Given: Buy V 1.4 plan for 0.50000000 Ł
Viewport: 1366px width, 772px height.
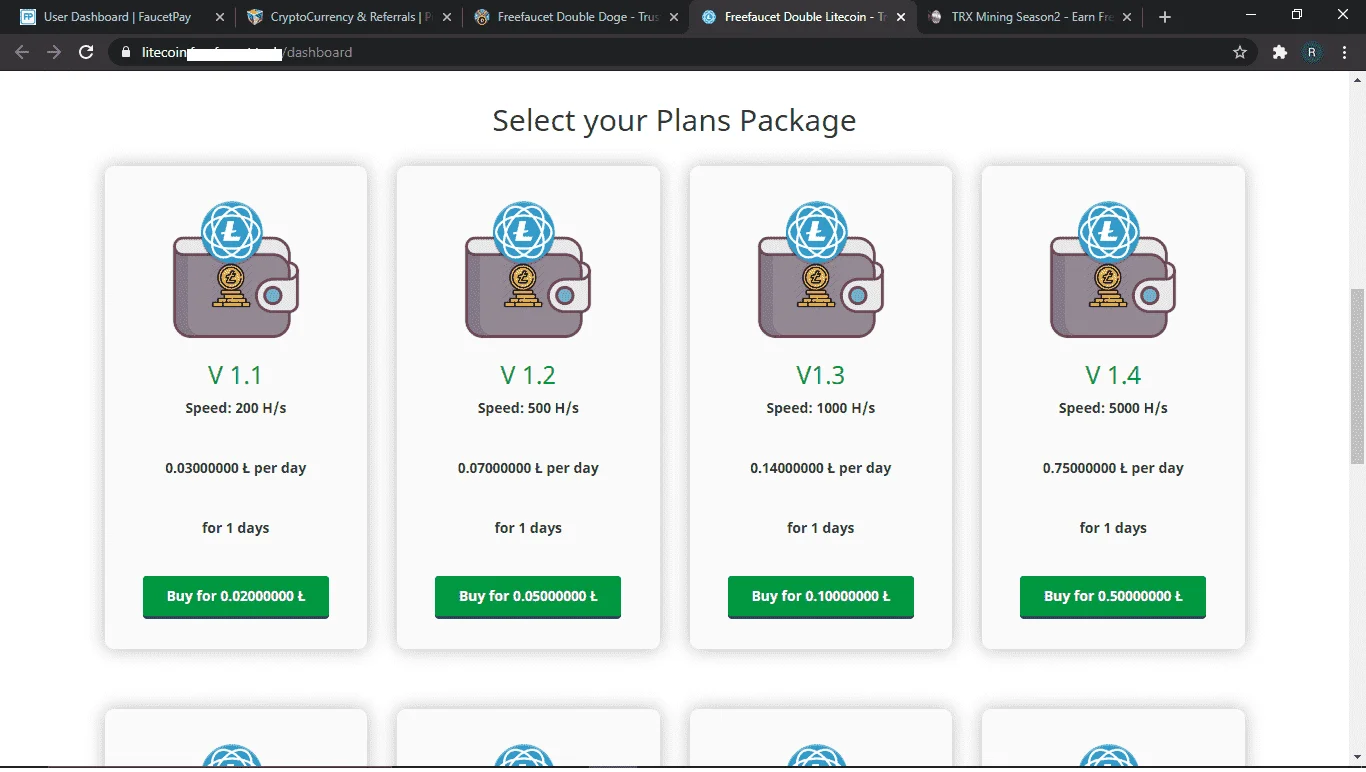Looking at the screenshot, I should 1113,597.
